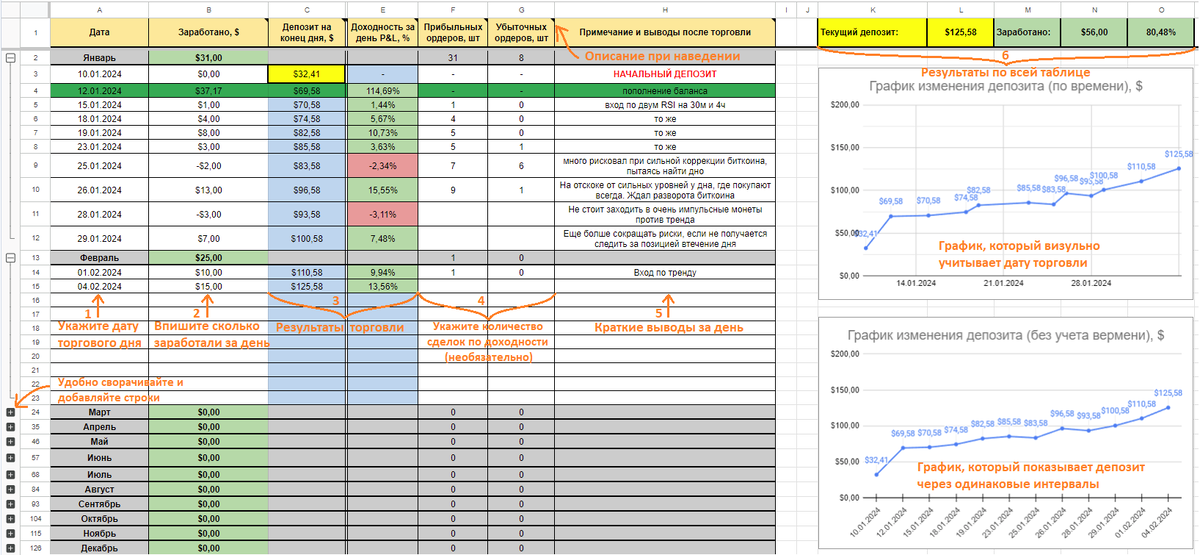The width and height of the screenshot is (1200, 555).
Task: Click the 'пополнение баланса' note cell
Action: coord(665,90)
